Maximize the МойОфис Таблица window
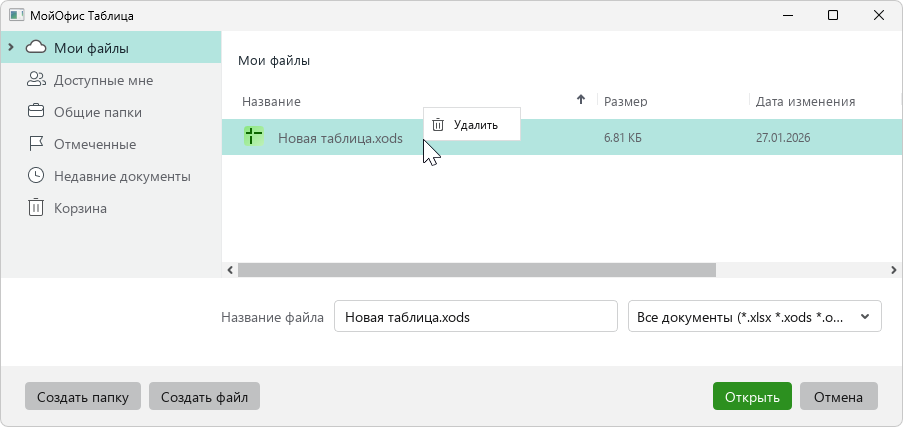The width and height of the screenshot is (903, 427). click(x=833, y=16)
